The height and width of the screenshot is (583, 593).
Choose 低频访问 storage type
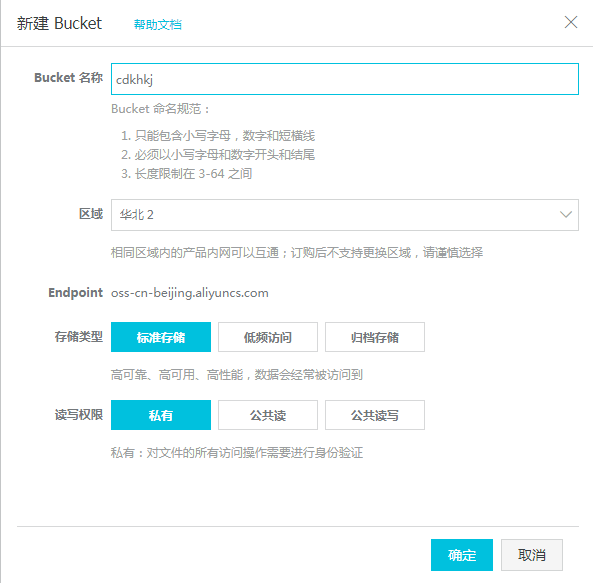[268, 337]
